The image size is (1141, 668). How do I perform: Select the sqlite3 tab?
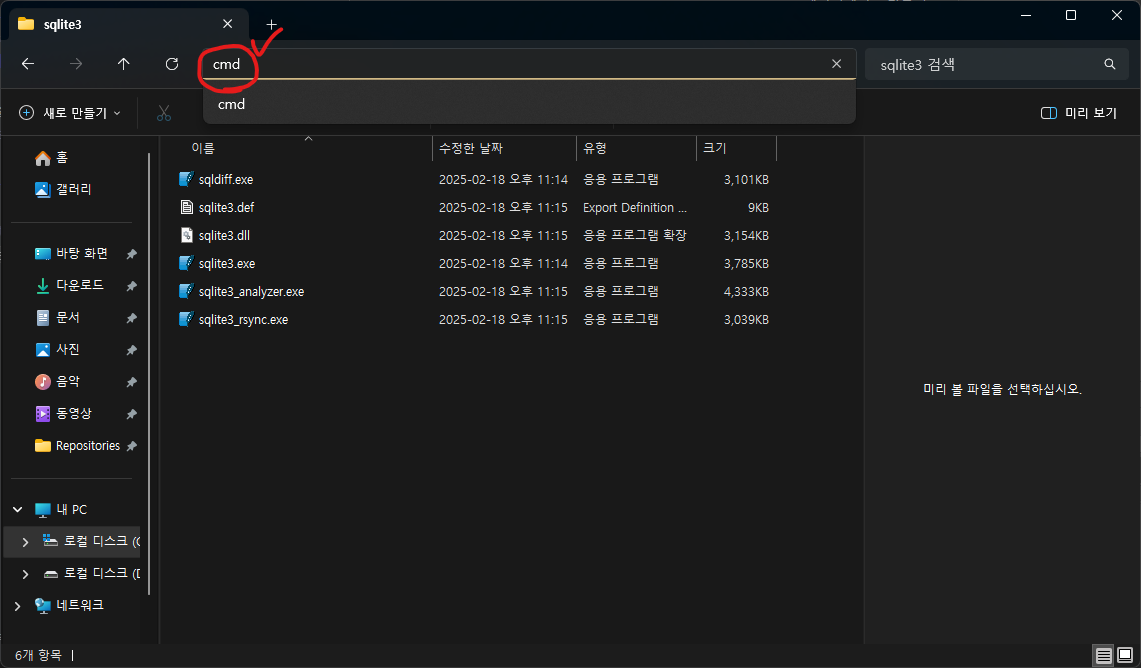point(129,24)
